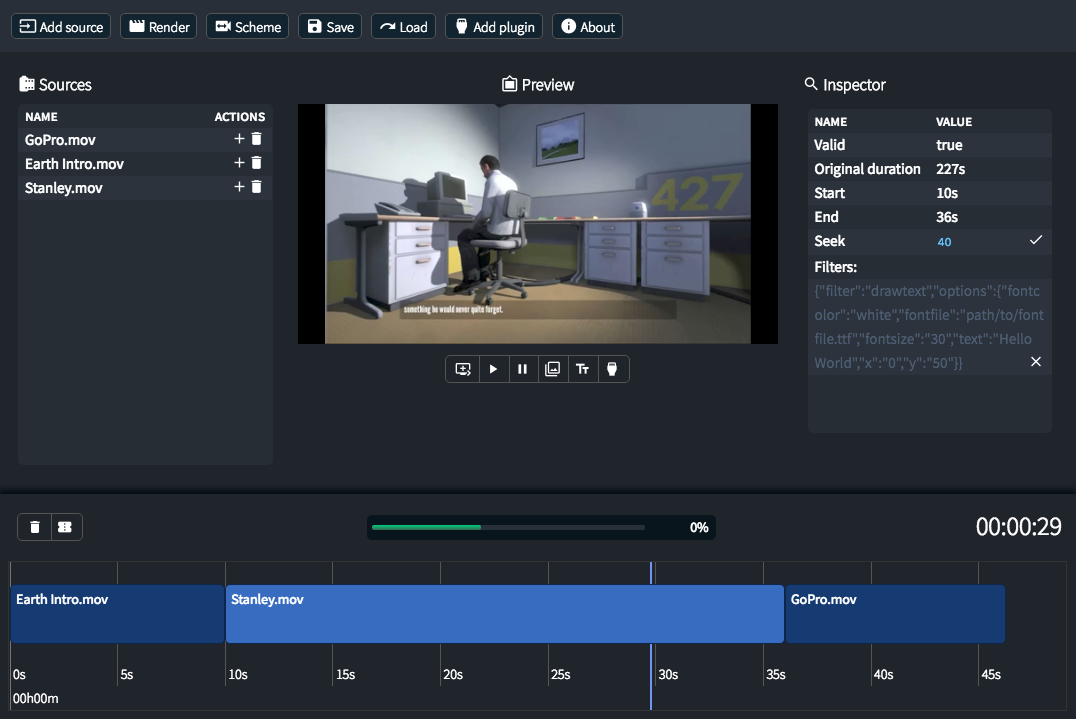Click the End value 36s
Screen dimensions: 1076x719
coord(947,217)
